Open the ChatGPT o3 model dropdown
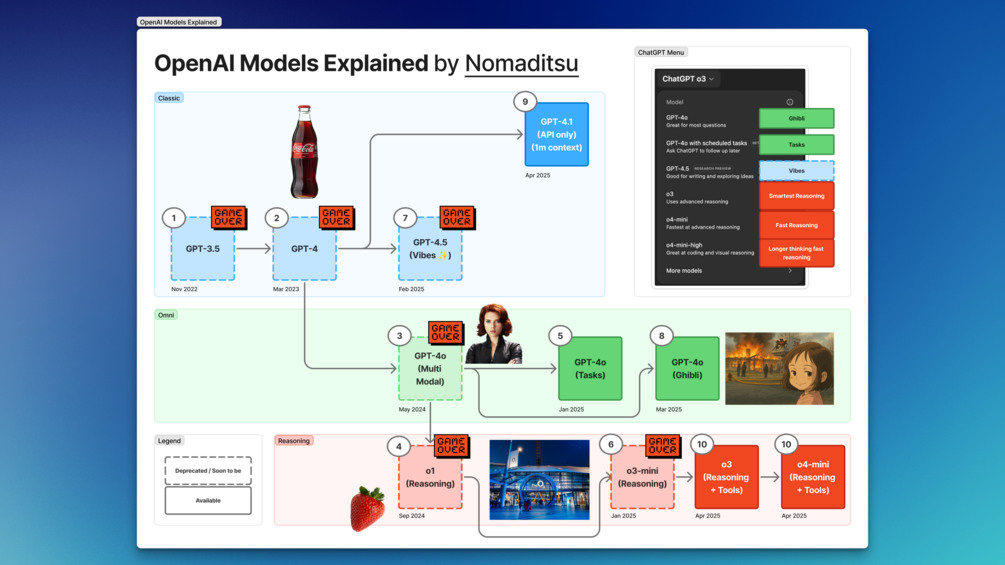 [688, 79]
